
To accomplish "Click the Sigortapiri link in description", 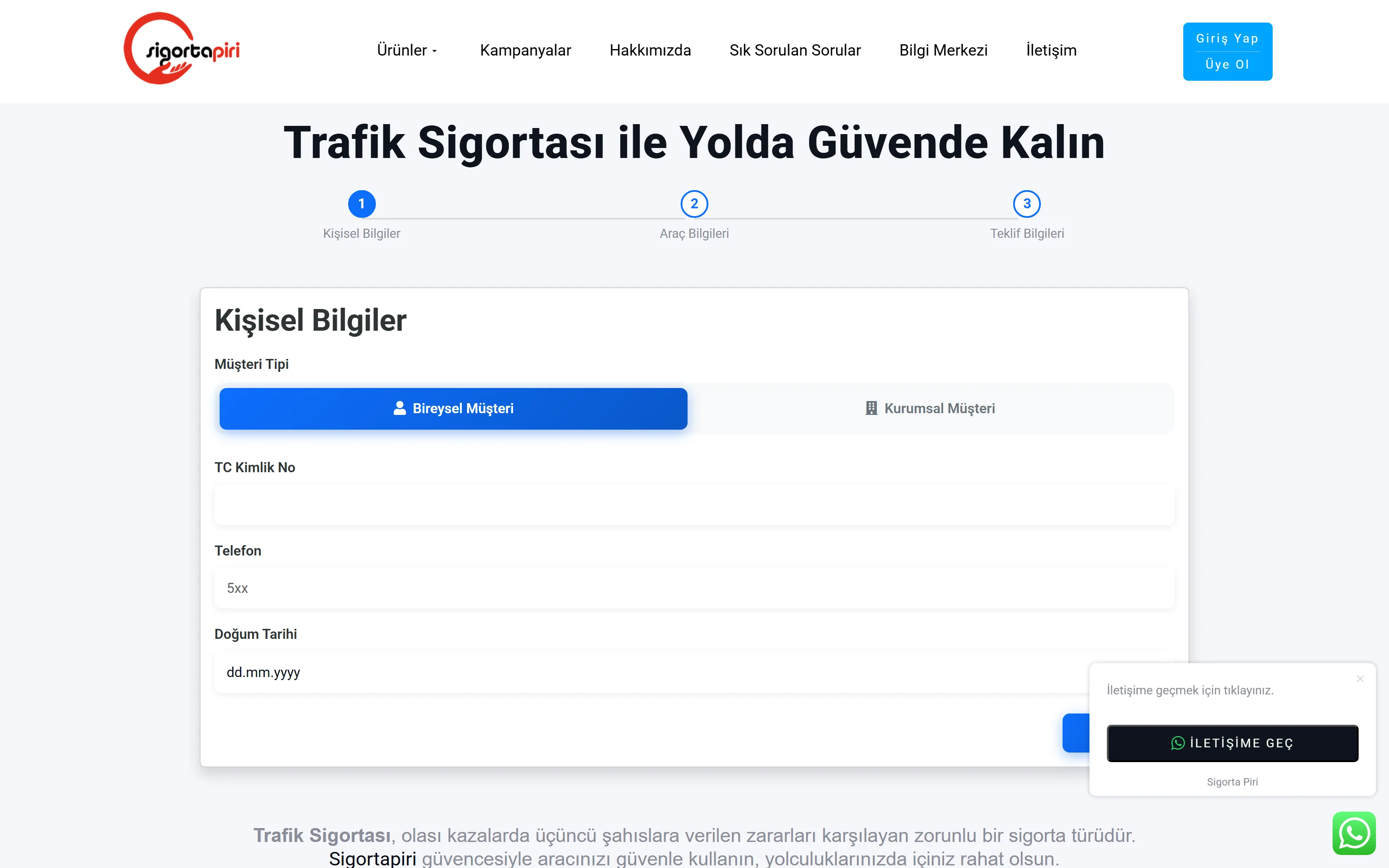I will (372, 858).
